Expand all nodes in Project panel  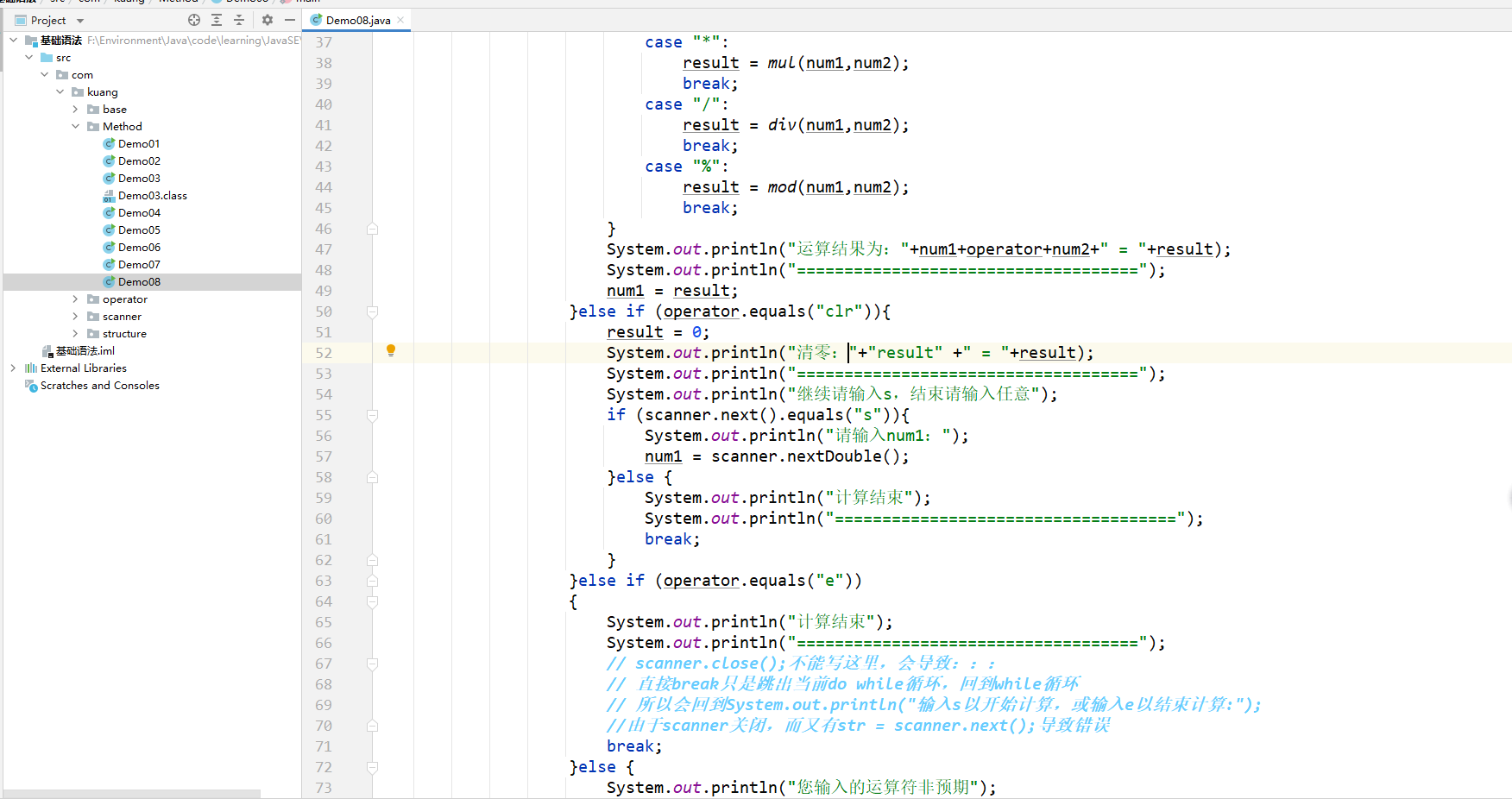(217, 20)
